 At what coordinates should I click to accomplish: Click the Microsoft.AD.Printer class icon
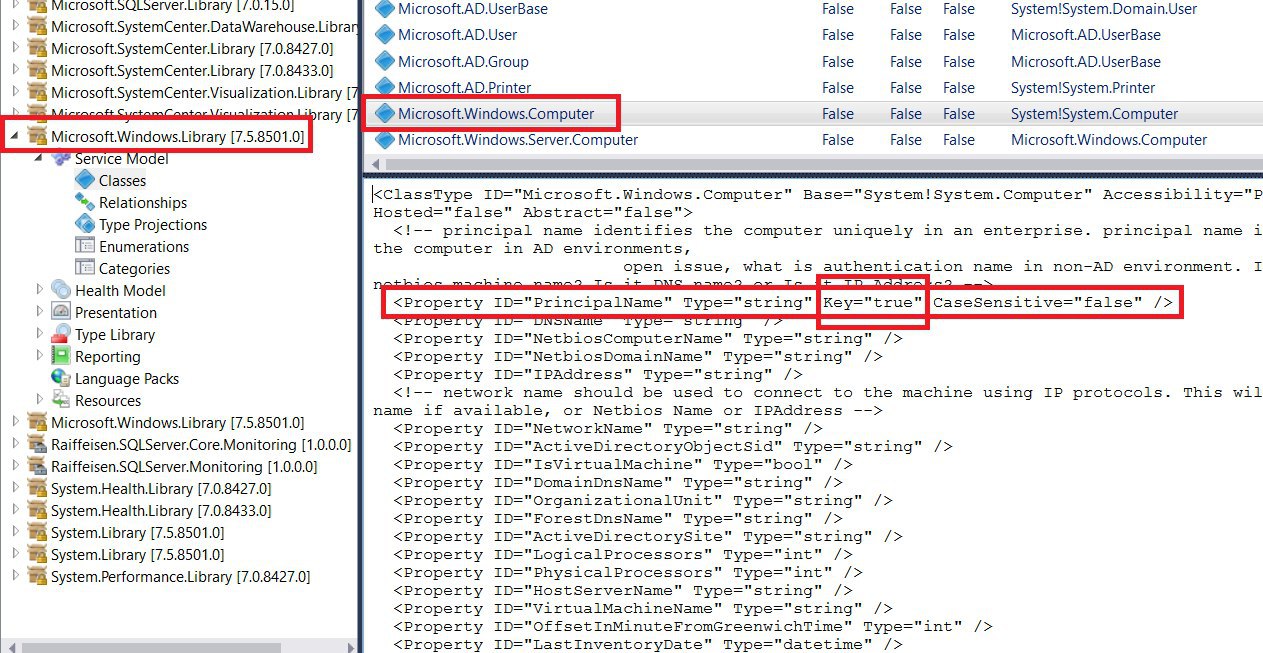(384, 88)
